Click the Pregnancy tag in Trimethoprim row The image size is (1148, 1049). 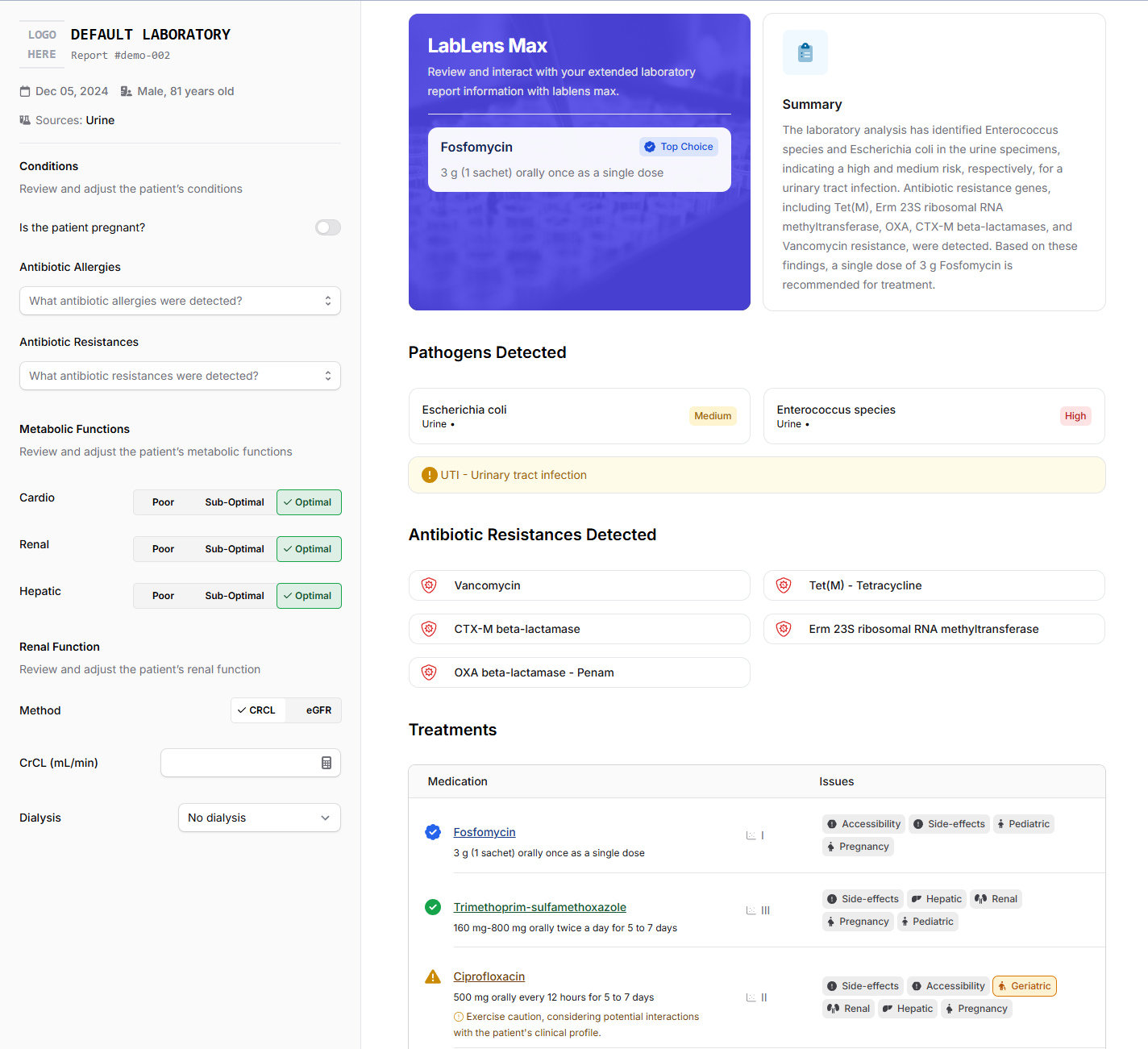point(858,922)
